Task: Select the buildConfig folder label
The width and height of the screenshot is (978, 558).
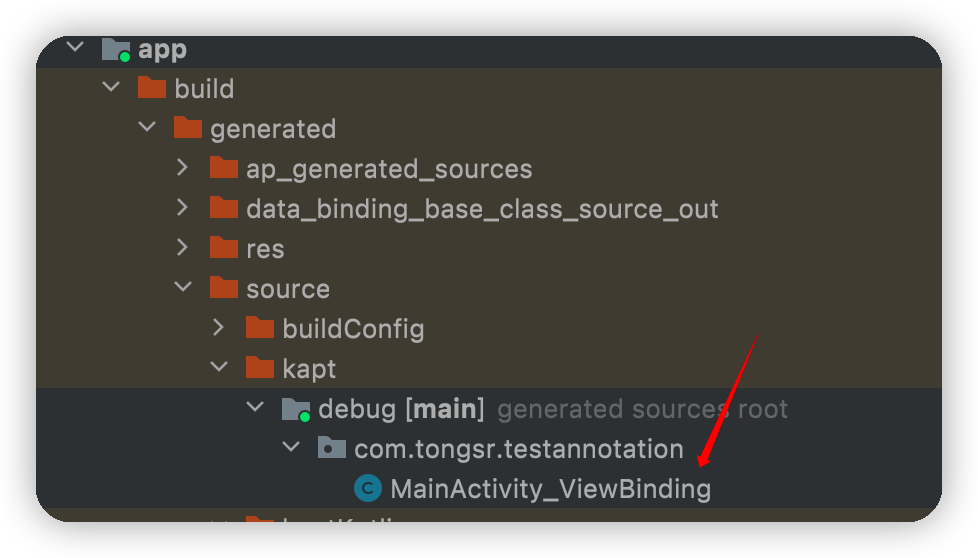Action: 353,329
